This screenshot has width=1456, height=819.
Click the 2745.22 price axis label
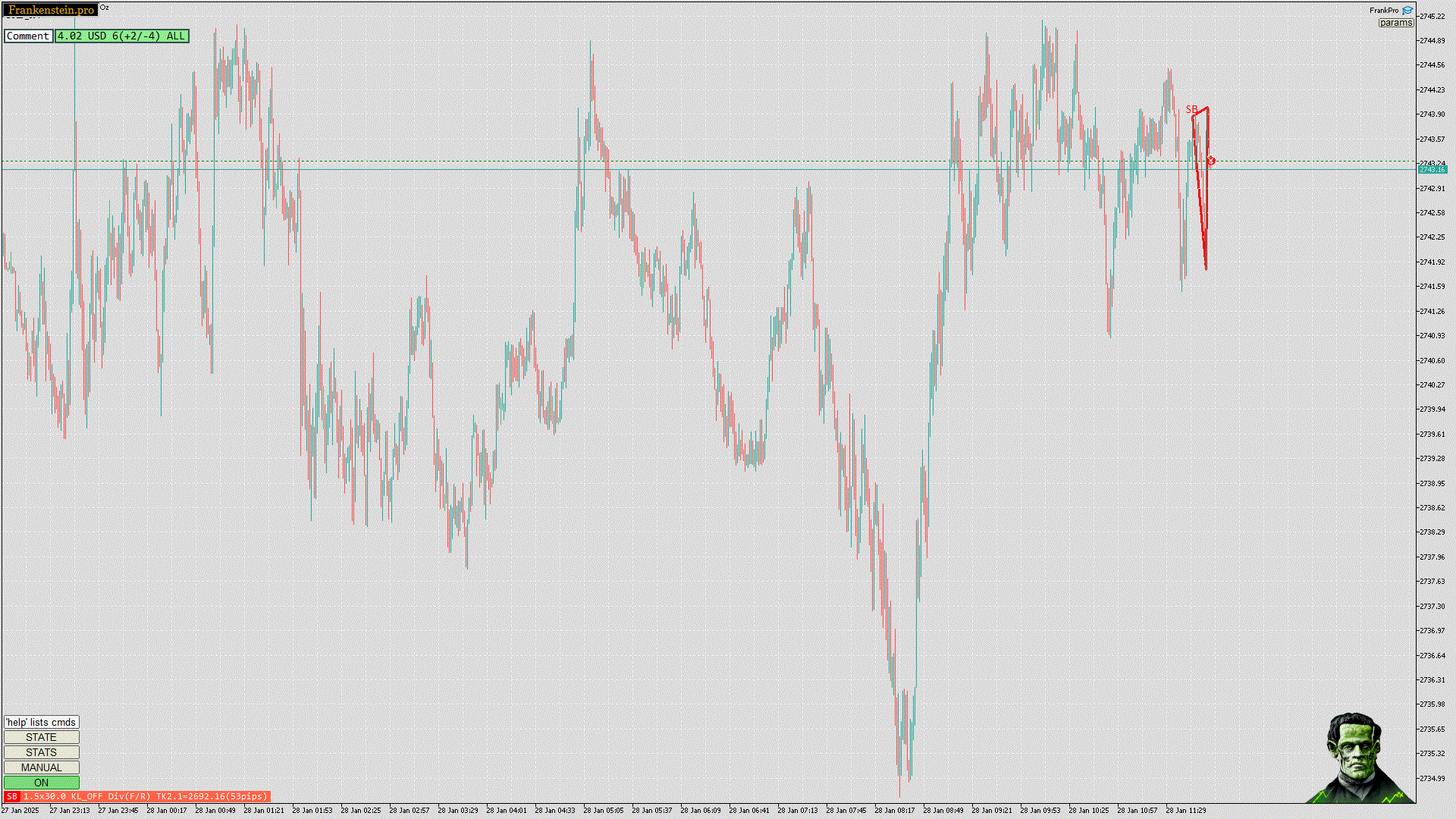click(x=1432, y=16)
